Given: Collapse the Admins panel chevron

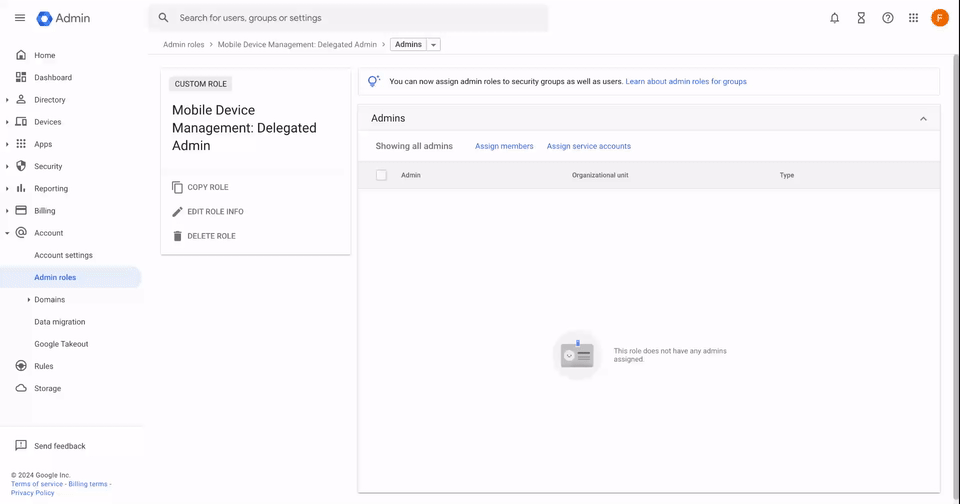Looking at the screenshot, I should (x=923, y=119).
